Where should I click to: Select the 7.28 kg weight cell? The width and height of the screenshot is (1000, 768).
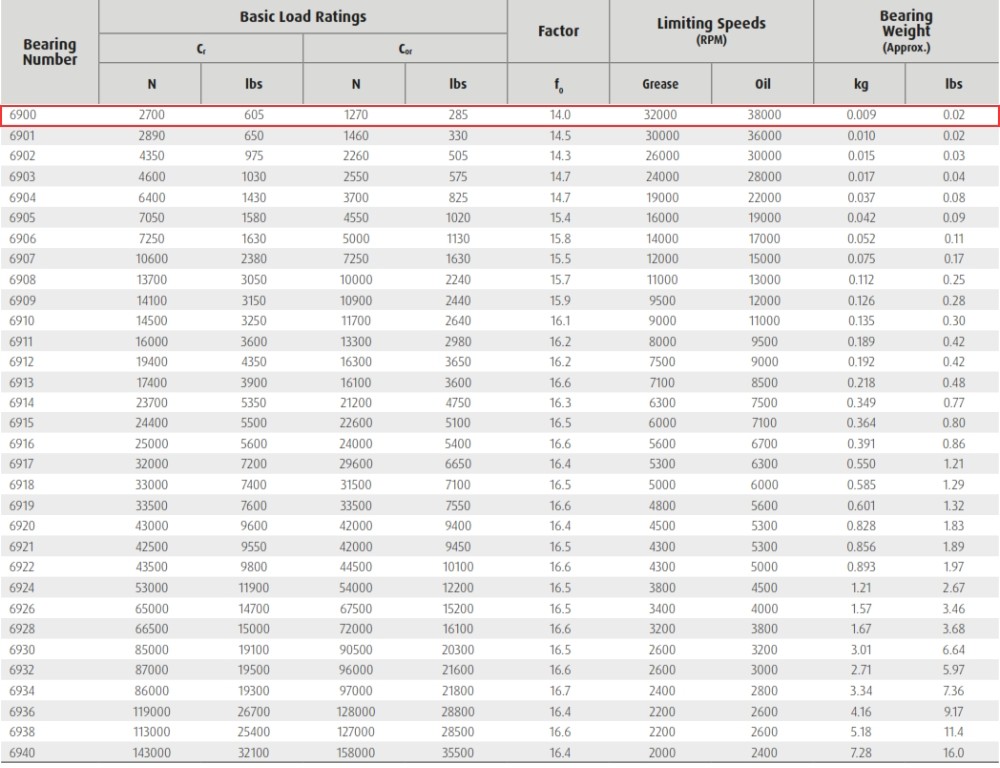coord(861,753)
